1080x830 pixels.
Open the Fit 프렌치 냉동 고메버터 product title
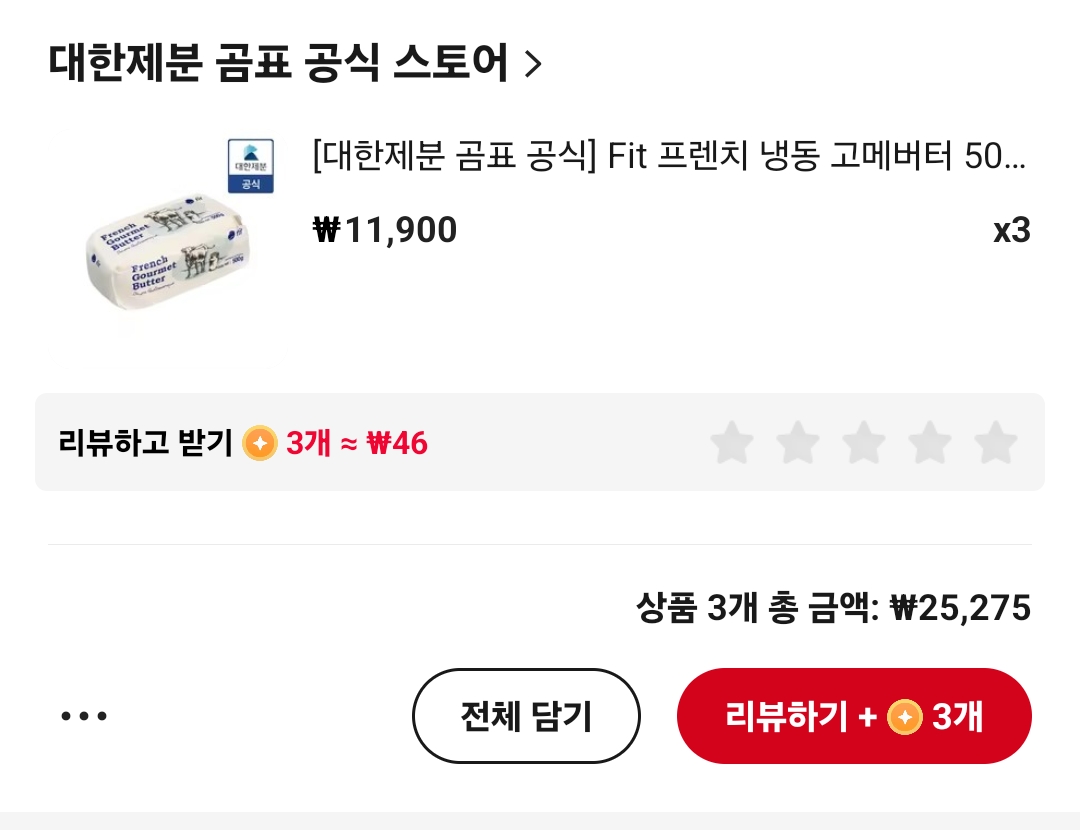coord(668,157)
